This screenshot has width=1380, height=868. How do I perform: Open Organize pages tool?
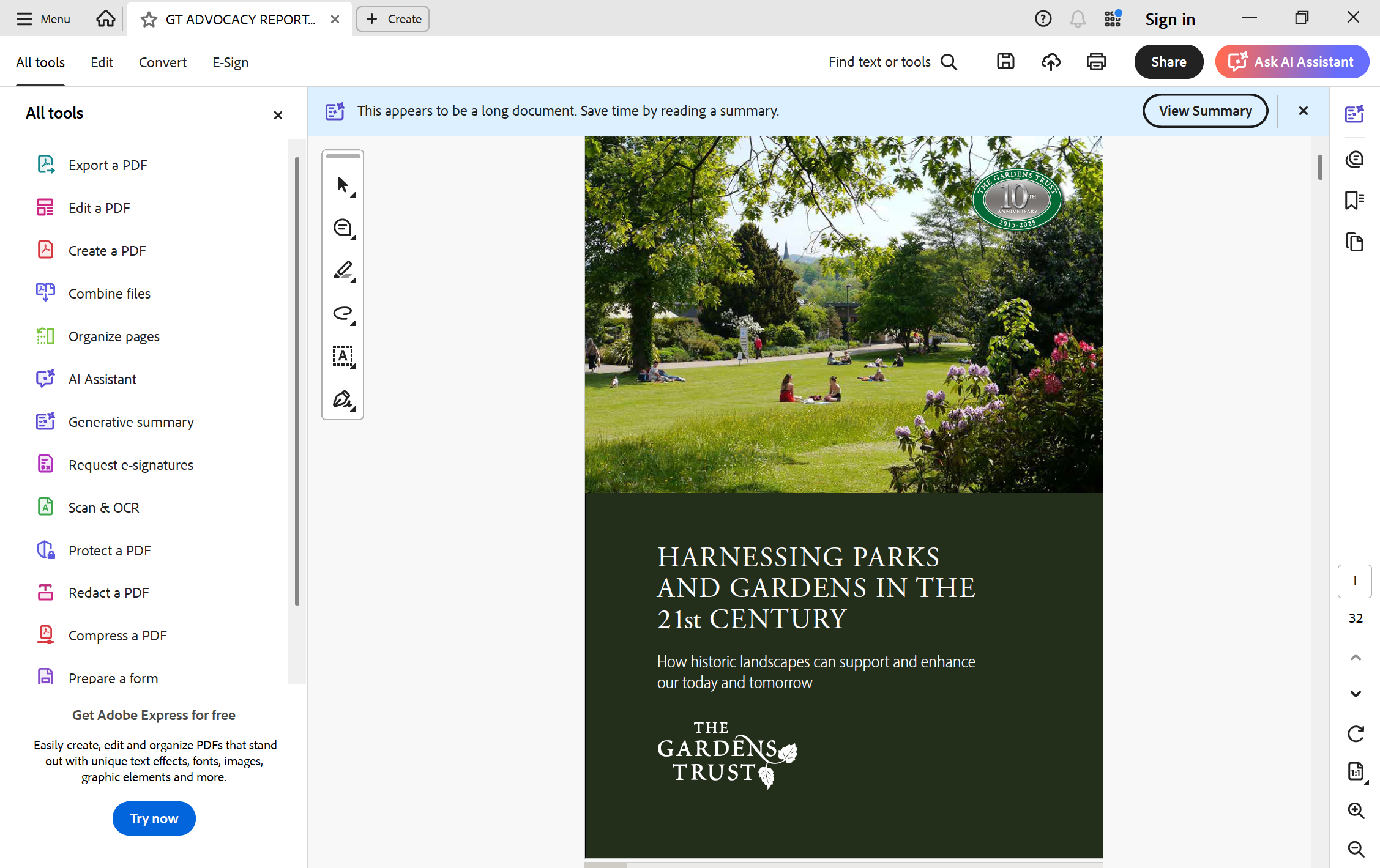tap(114, 336)
